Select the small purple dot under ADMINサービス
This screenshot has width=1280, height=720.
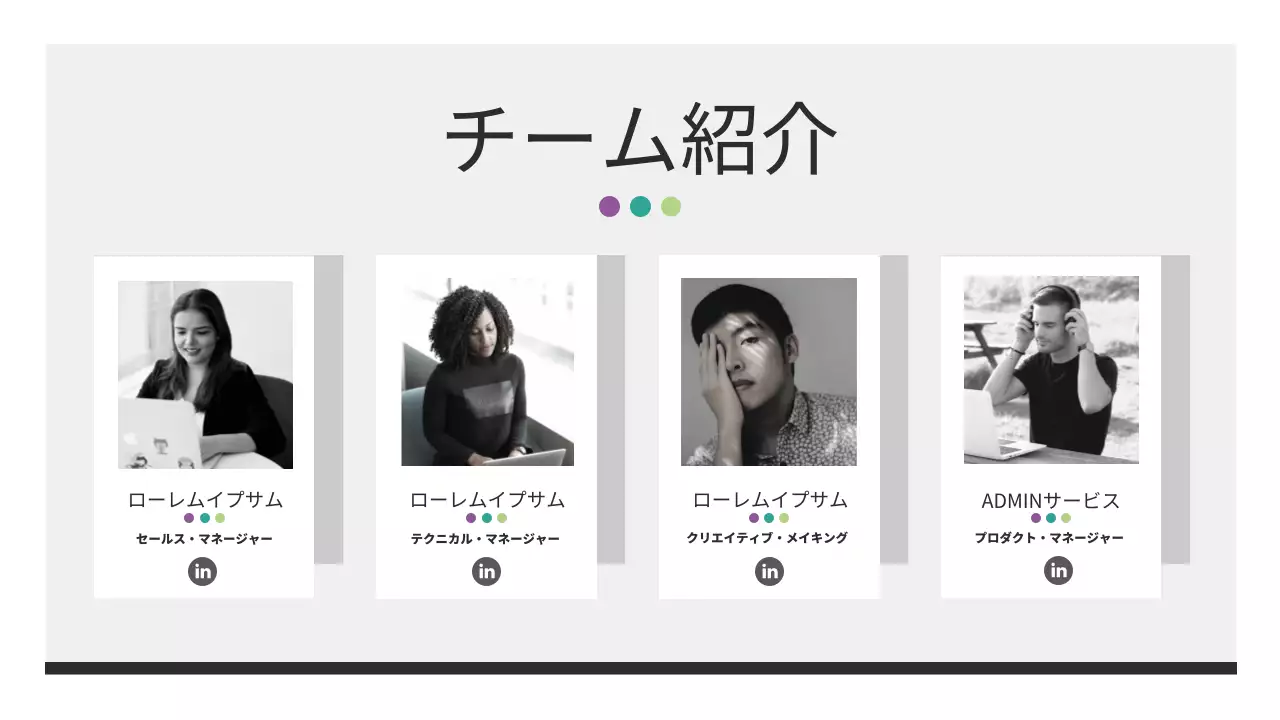pos(1036,518)
